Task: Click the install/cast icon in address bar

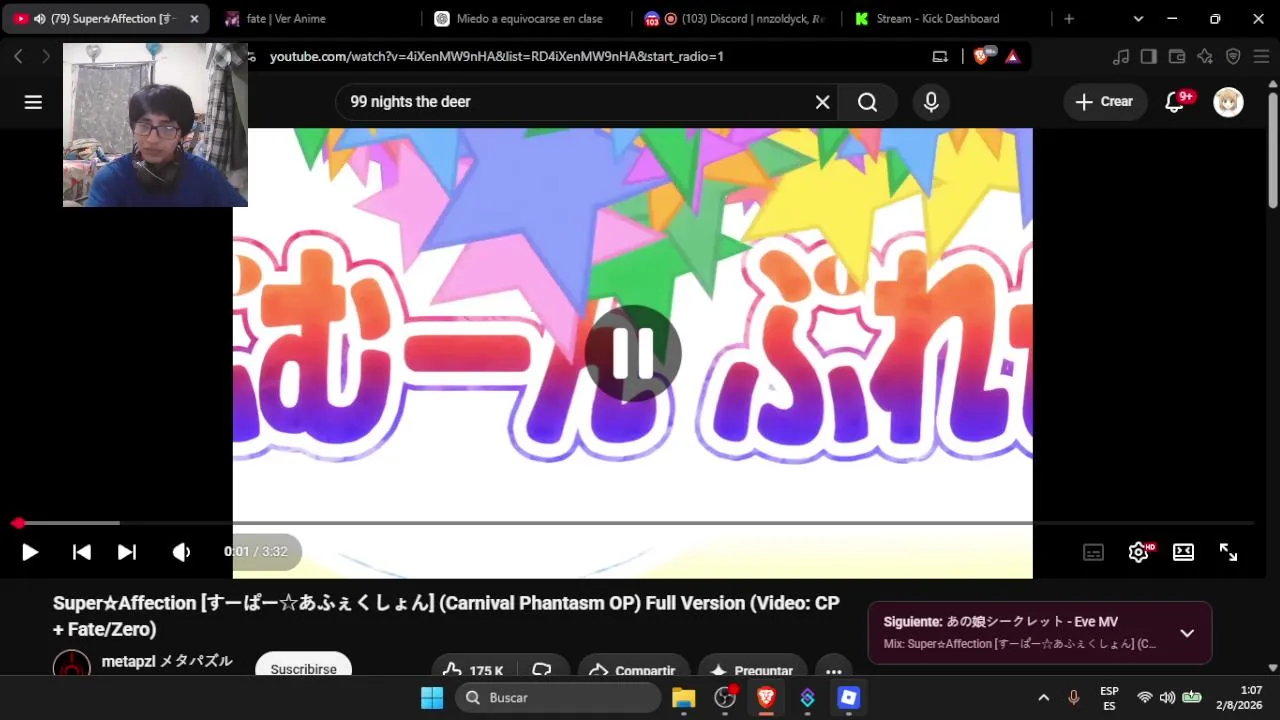Action: (940, 57)
